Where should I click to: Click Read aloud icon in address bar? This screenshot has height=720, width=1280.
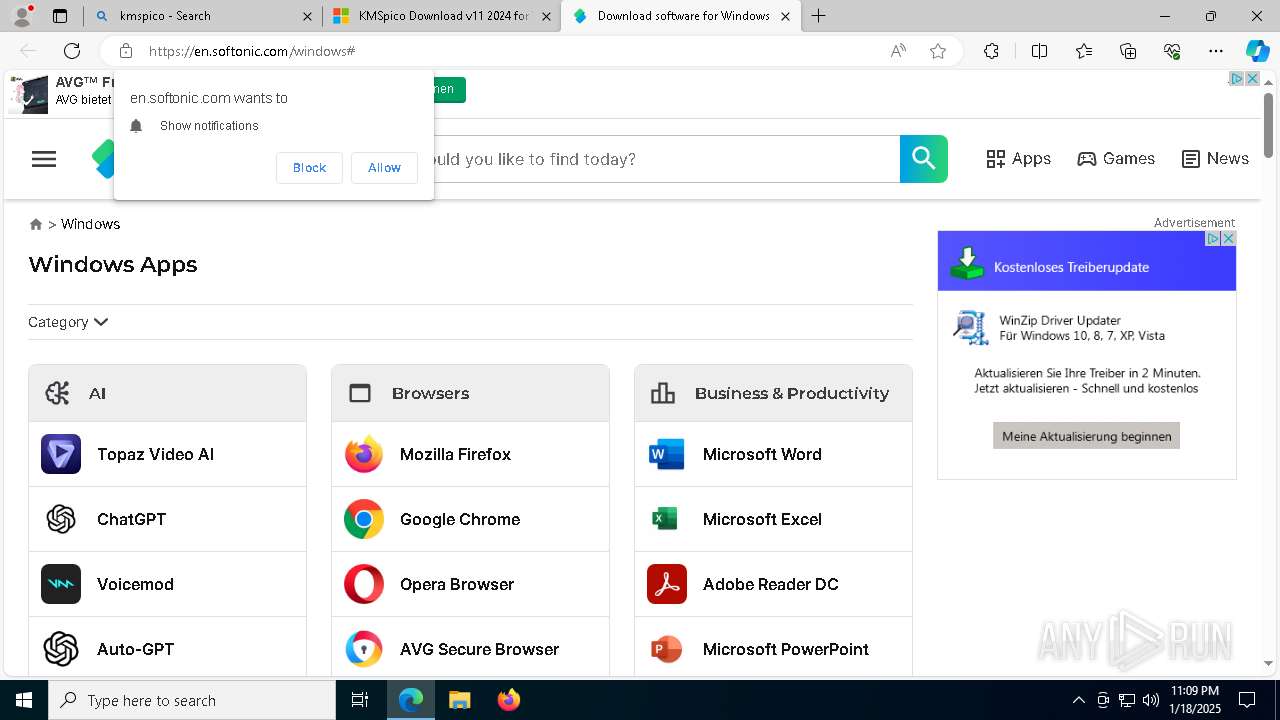[x=898, y=51]
